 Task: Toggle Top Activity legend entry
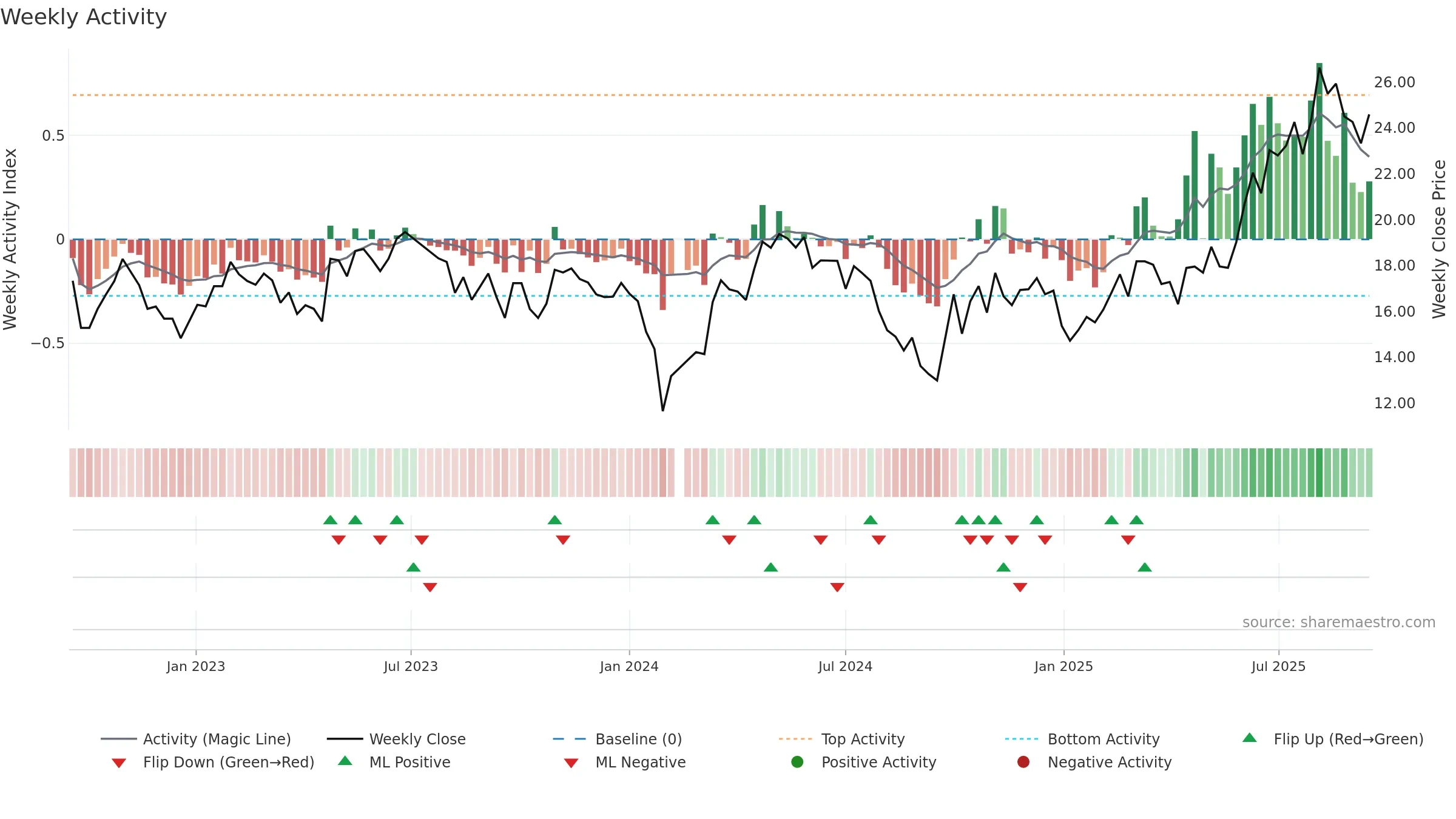tap(842, 739)
